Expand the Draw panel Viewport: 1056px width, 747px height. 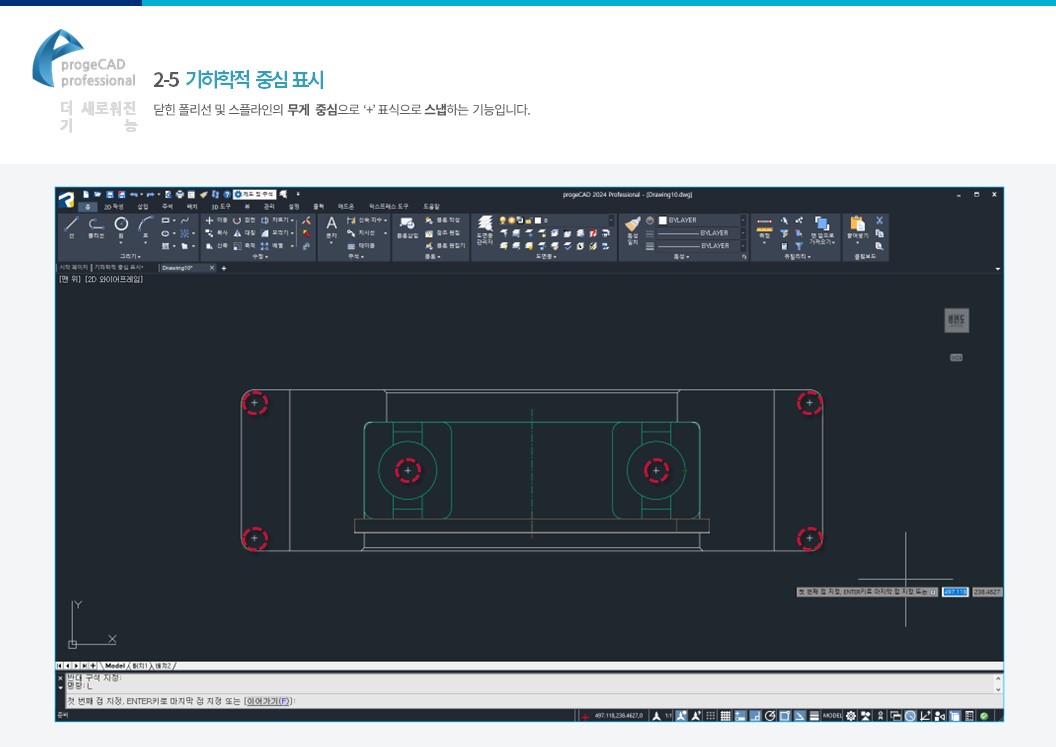click(130, 257)
